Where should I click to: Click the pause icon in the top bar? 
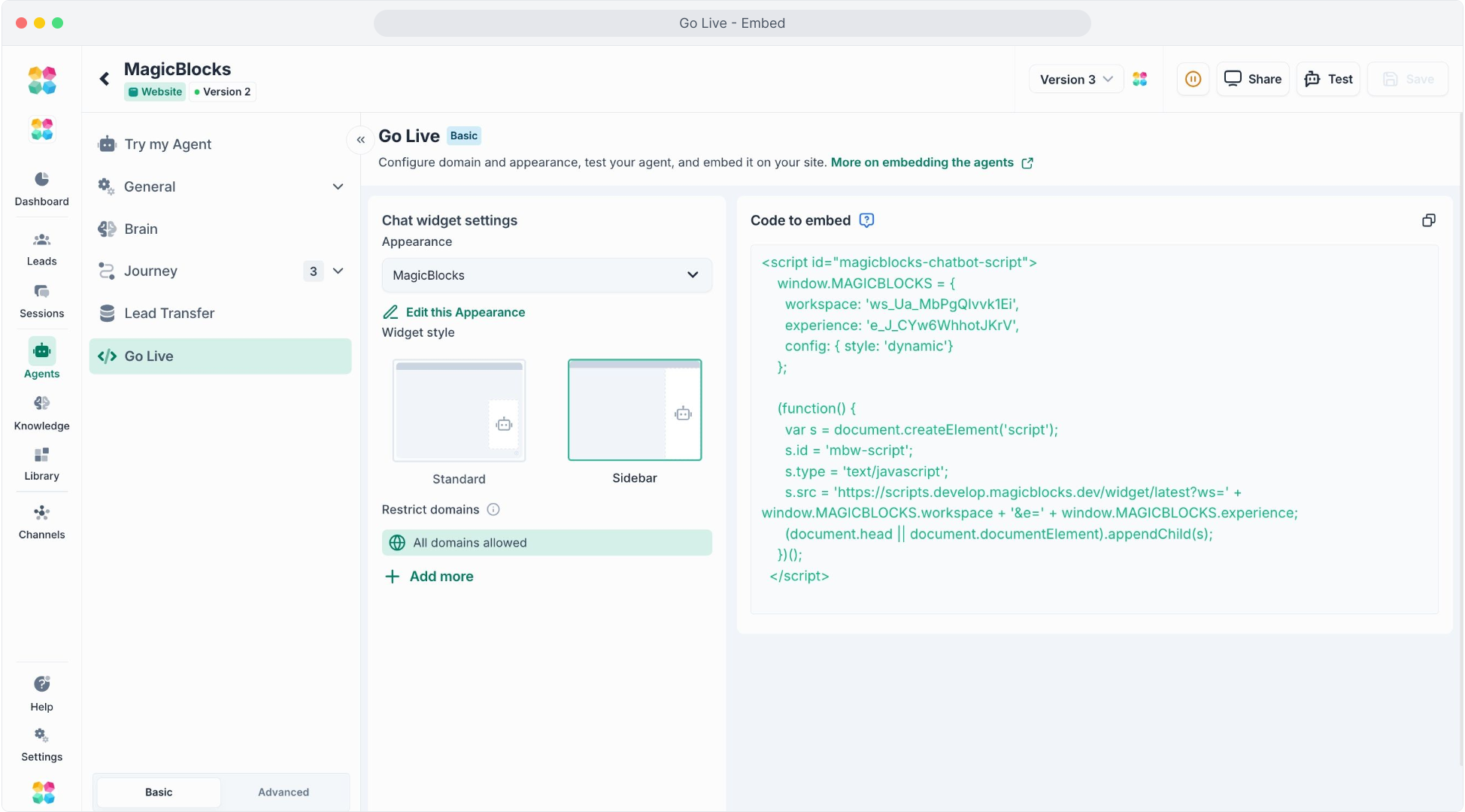tap(1193, 79)
